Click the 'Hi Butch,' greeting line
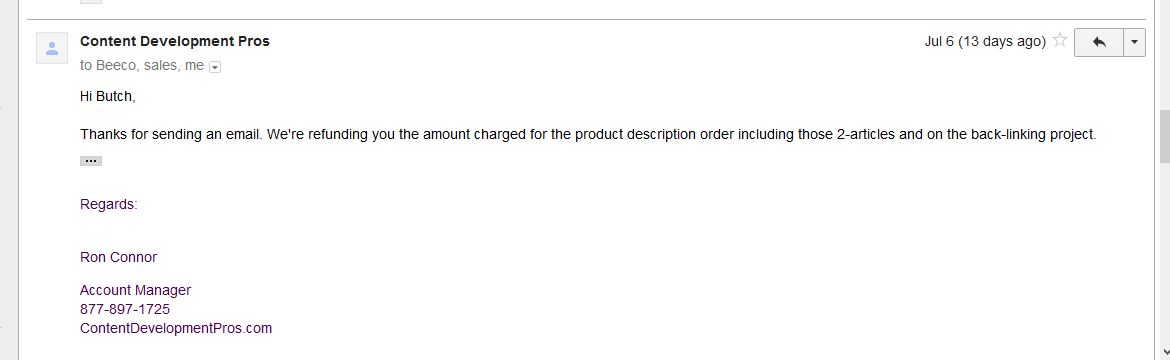The height and width of the screenshot is (360, 1170). pos(108,96)
